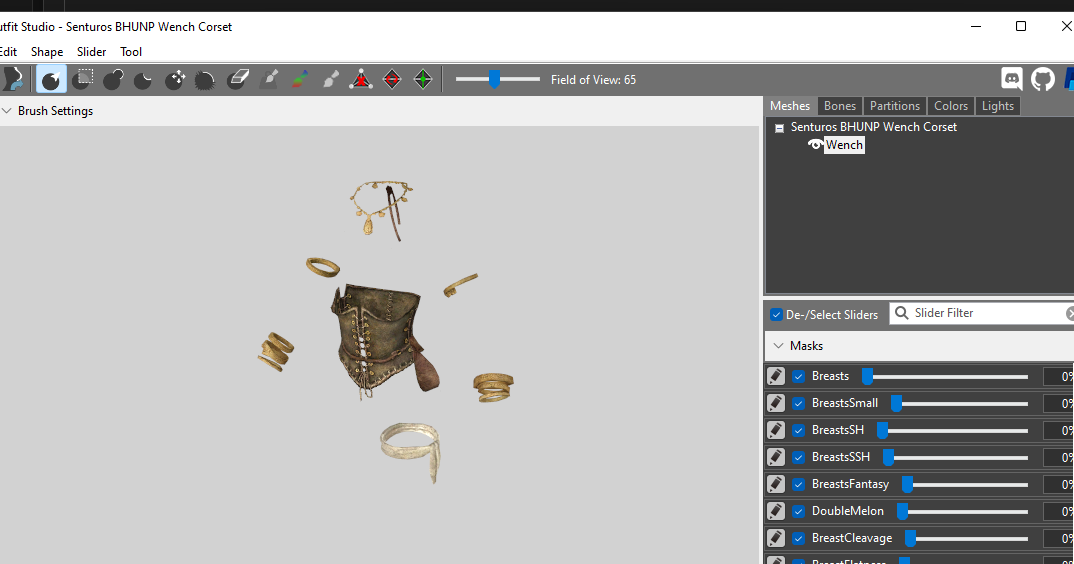The image size is (1074, 564).
Task: Click the Breasts slider track
Action: (945, 376)
